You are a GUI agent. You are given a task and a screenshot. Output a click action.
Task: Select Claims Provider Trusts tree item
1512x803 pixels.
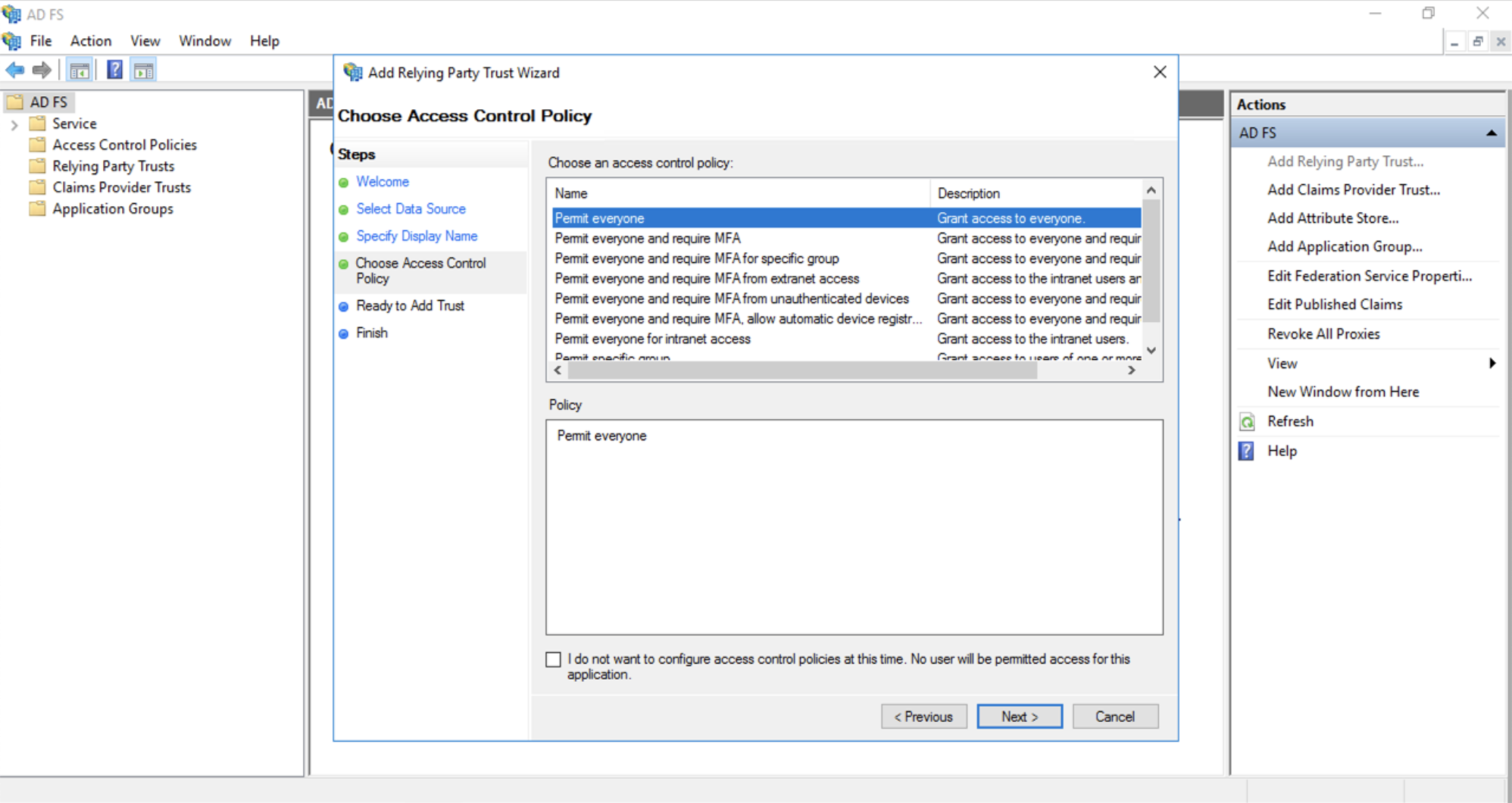[x=121, y=187]
